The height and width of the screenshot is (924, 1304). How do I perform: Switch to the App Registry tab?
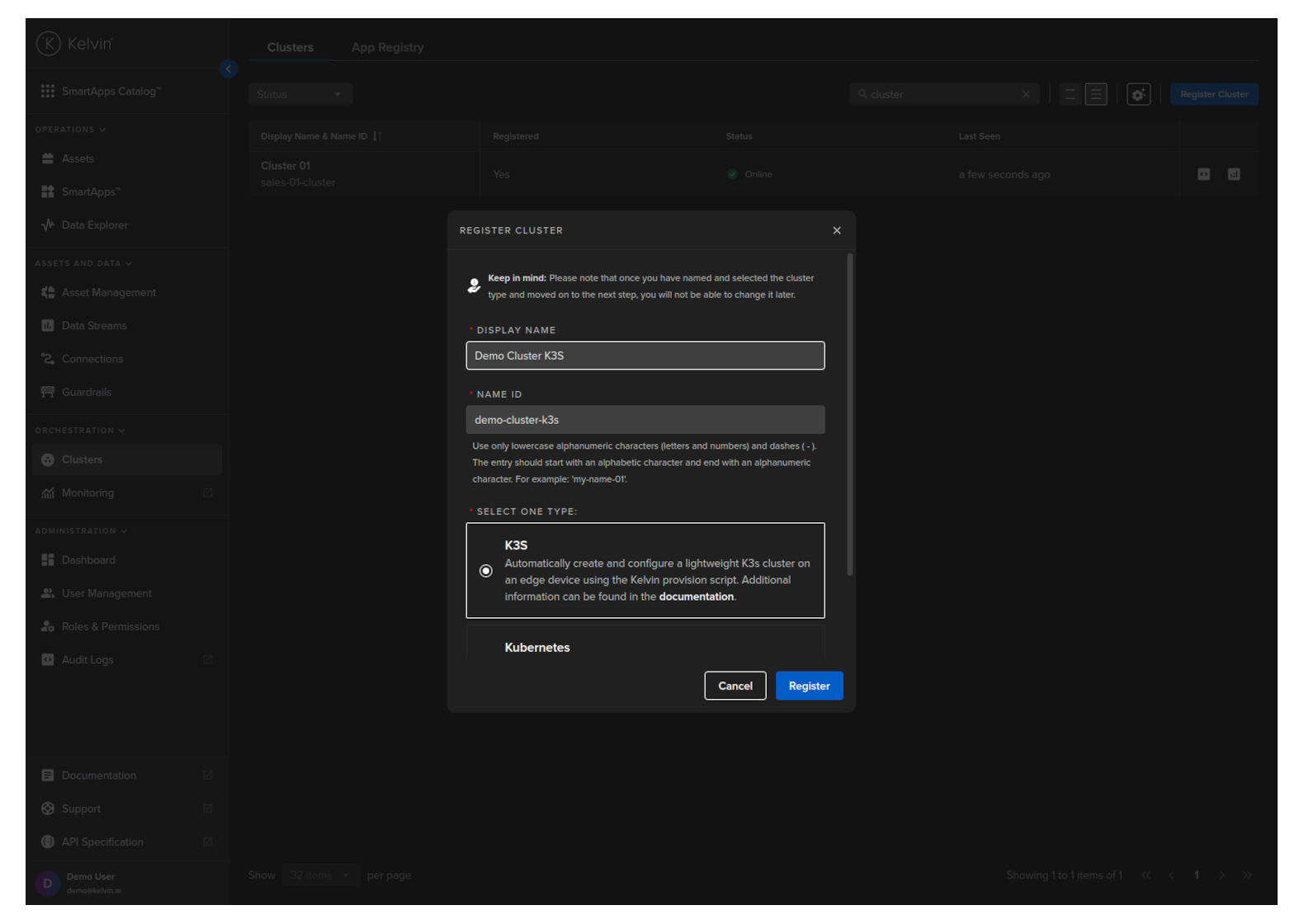387,47
